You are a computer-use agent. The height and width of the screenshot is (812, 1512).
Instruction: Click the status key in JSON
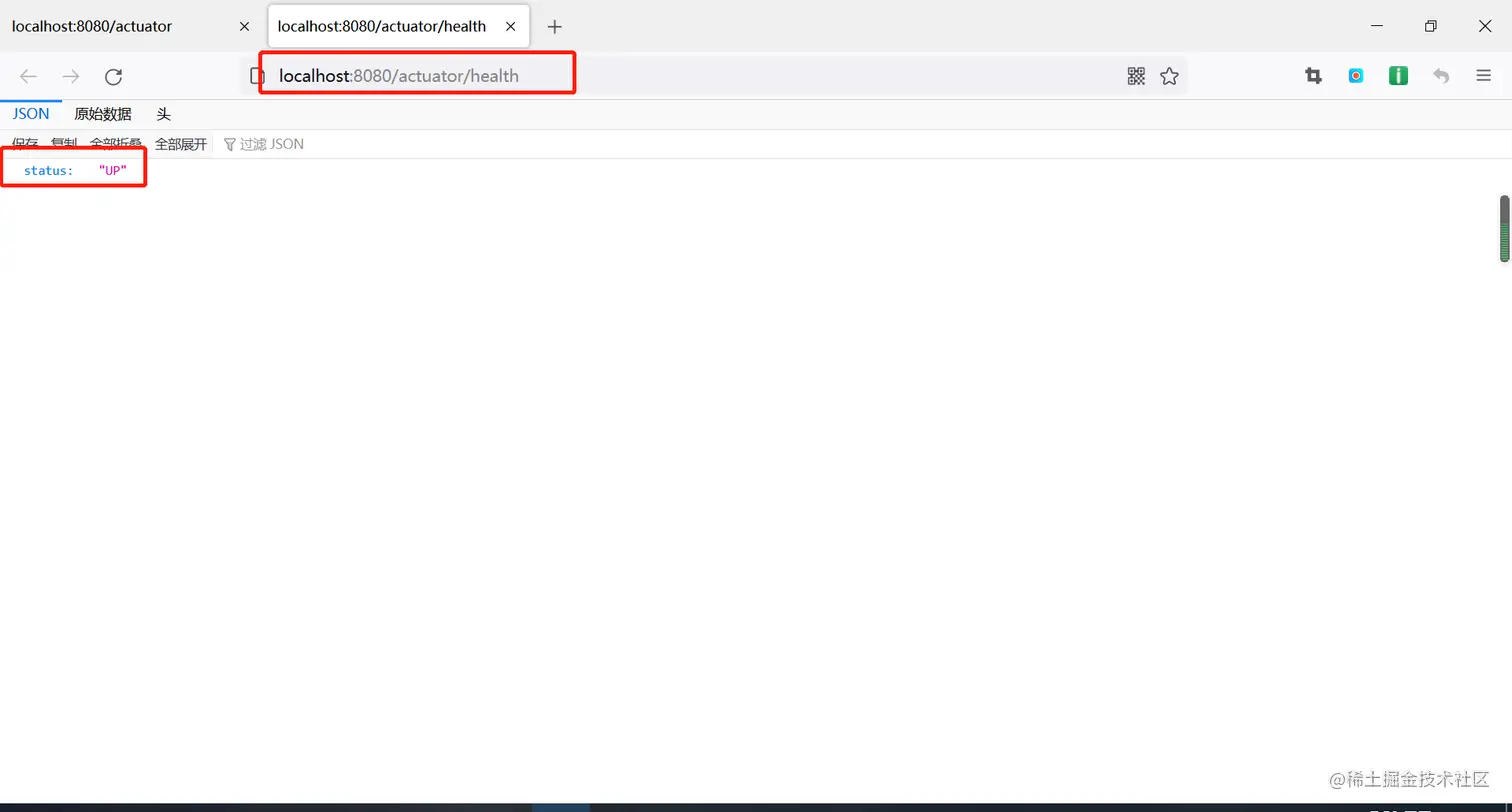tap(49, 171)
